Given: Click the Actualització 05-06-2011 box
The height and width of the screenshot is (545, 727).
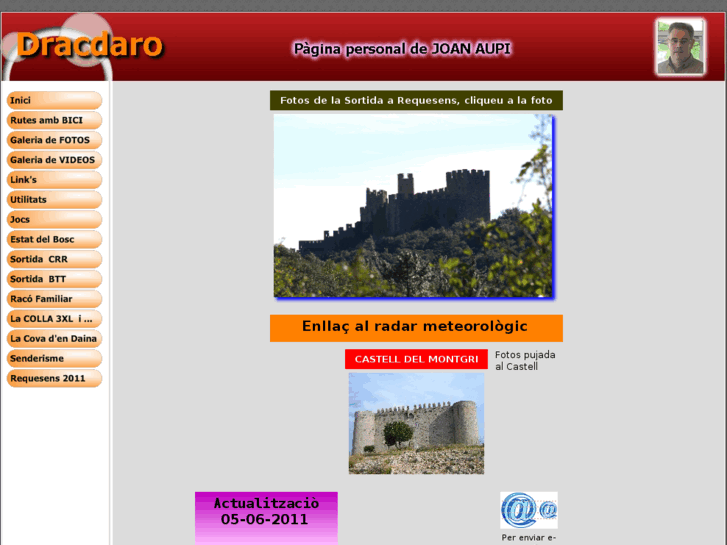Looking at the screenshot, I should pos(266,518).
